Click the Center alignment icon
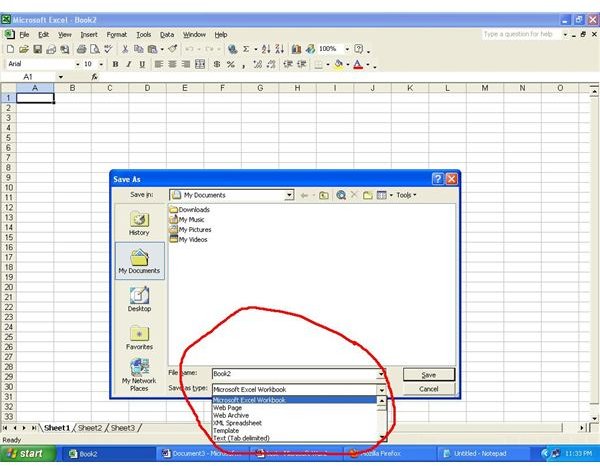Viewport: 600px width, 466px height. [172, 64]
